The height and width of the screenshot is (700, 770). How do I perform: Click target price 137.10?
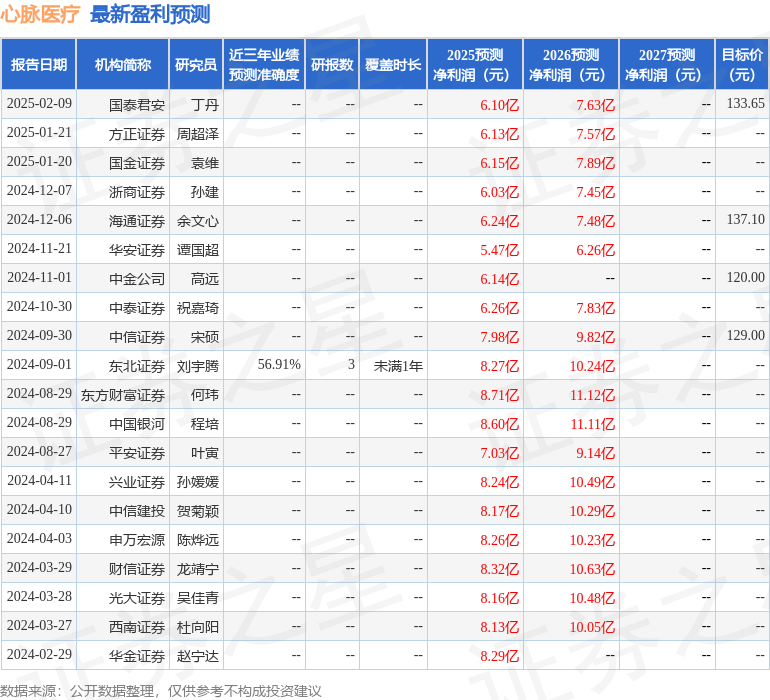[x=745, y=220]
